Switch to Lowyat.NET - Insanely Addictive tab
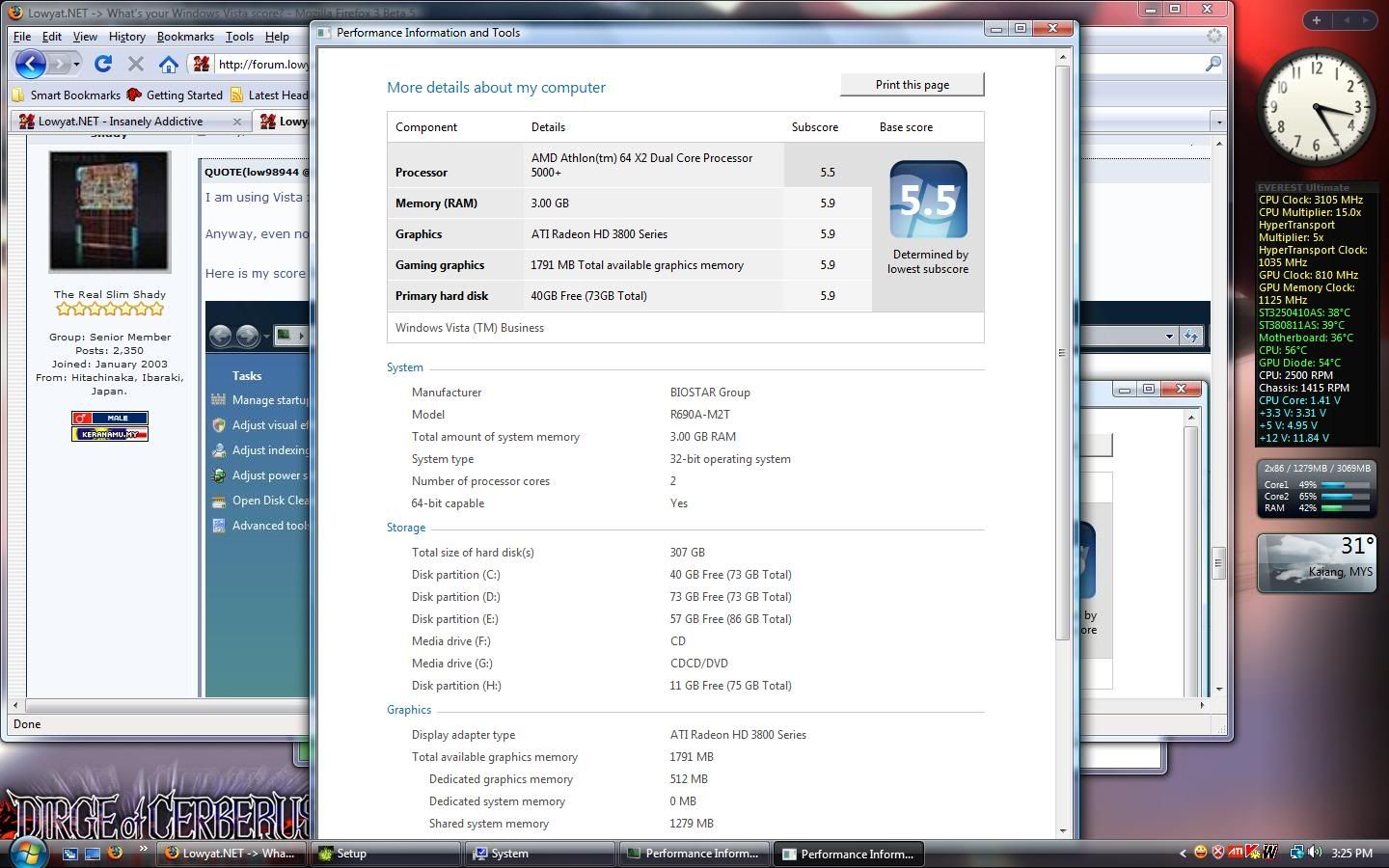Viewport: 1389px width, 868px height. click(x=121, y=122)
